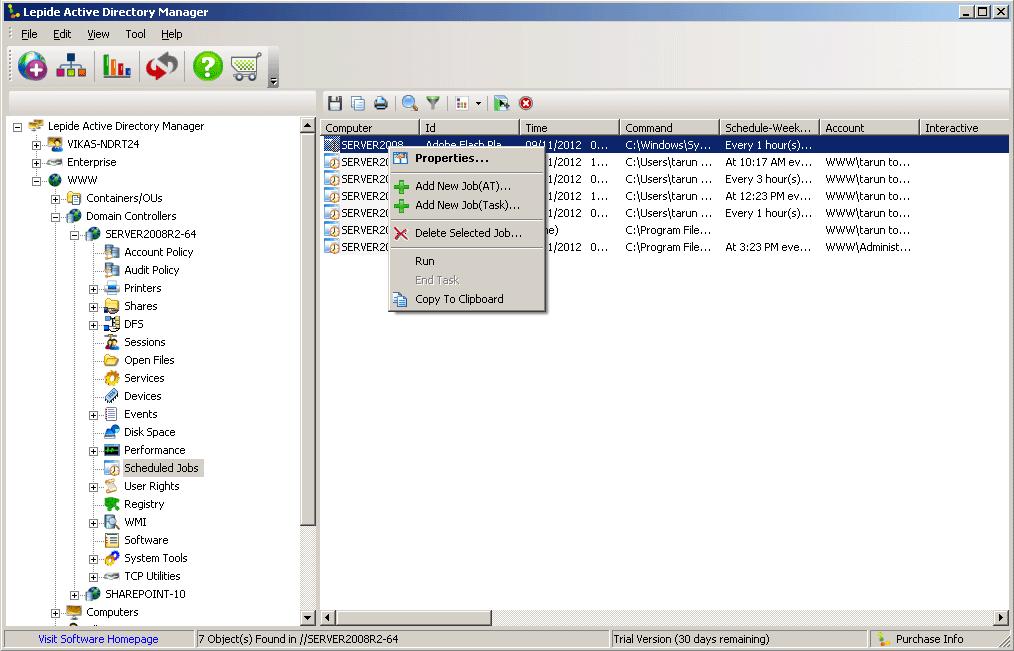Image resolution: width=1014 pixels, height=651 pixels.
Task: Open the View menu
Action: (98, 34)
